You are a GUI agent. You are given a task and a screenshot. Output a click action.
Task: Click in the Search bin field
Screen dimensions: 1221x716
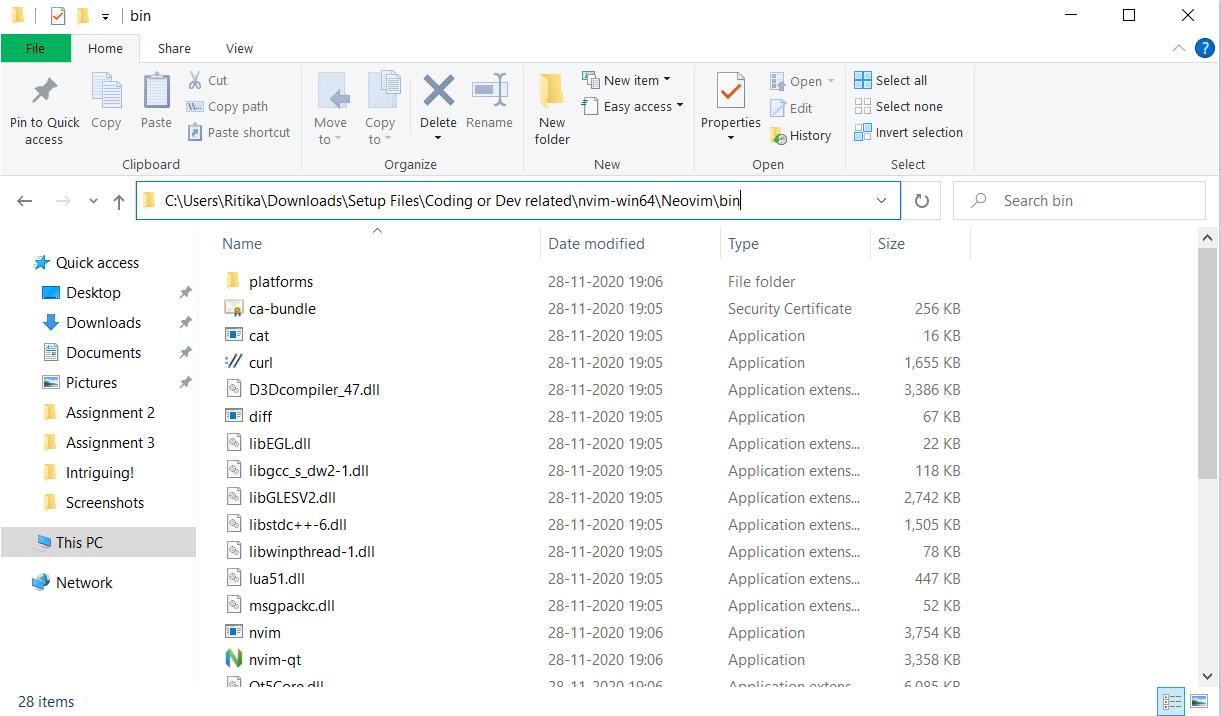click(1079, 201)
